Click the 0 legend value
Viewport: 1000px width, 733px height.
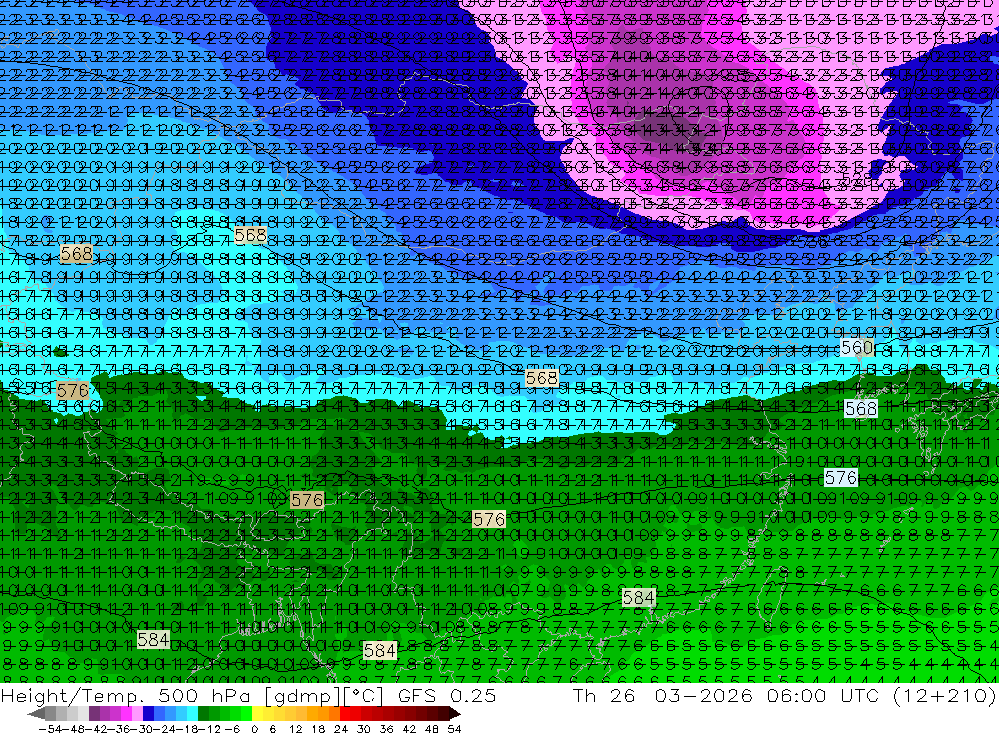pos(254,729)
